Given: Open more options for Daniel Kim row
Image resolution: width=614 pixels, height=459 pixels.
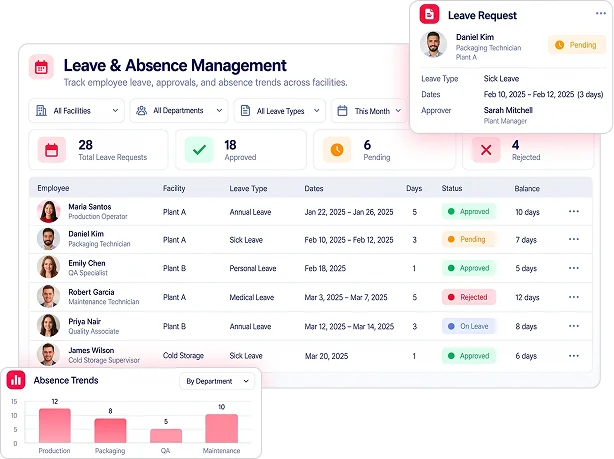Looking at the screenshot, I should [x=574, y=239].
